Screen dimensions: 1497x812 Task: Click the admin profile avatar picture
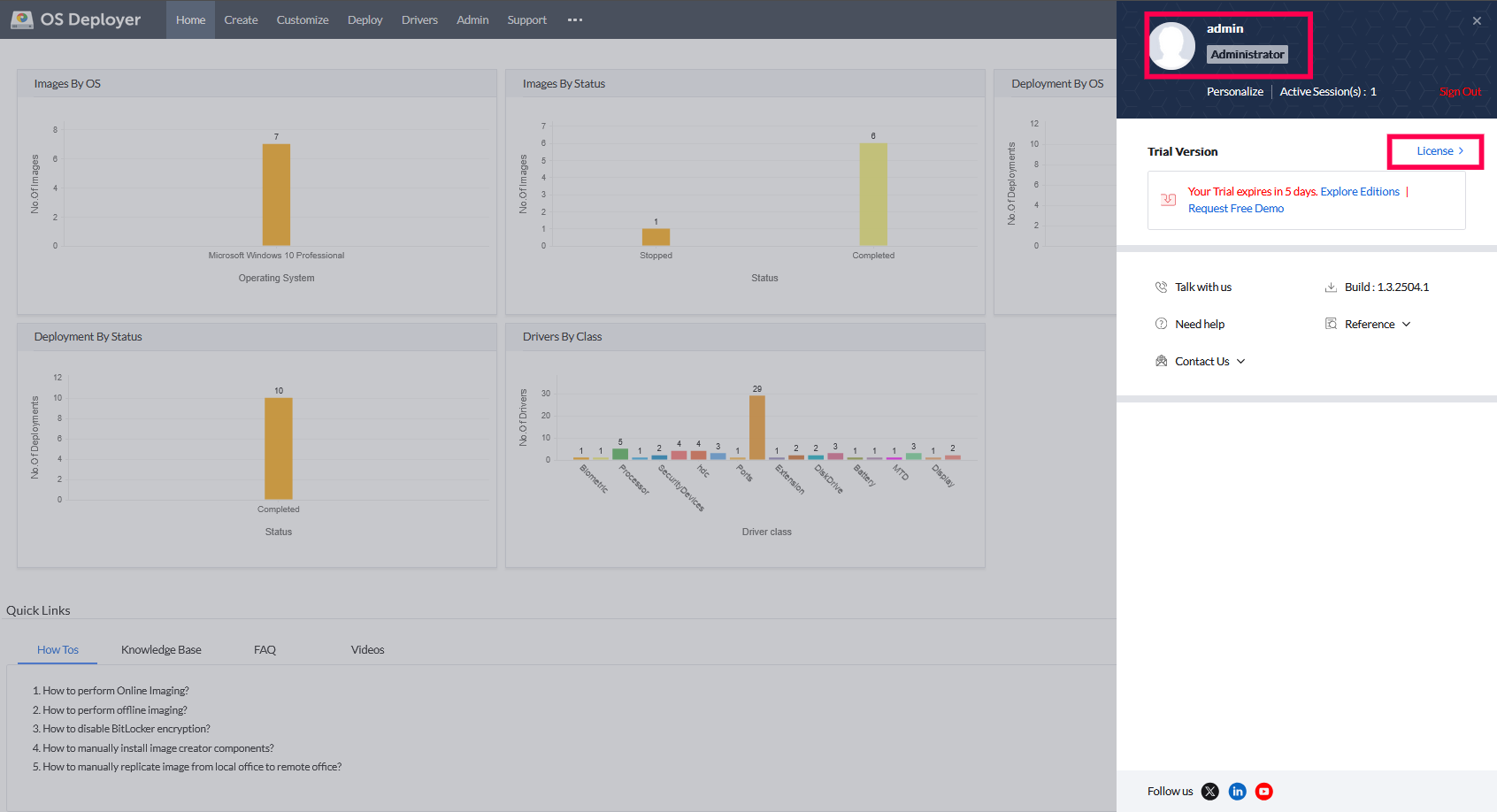coord(1171,45)
